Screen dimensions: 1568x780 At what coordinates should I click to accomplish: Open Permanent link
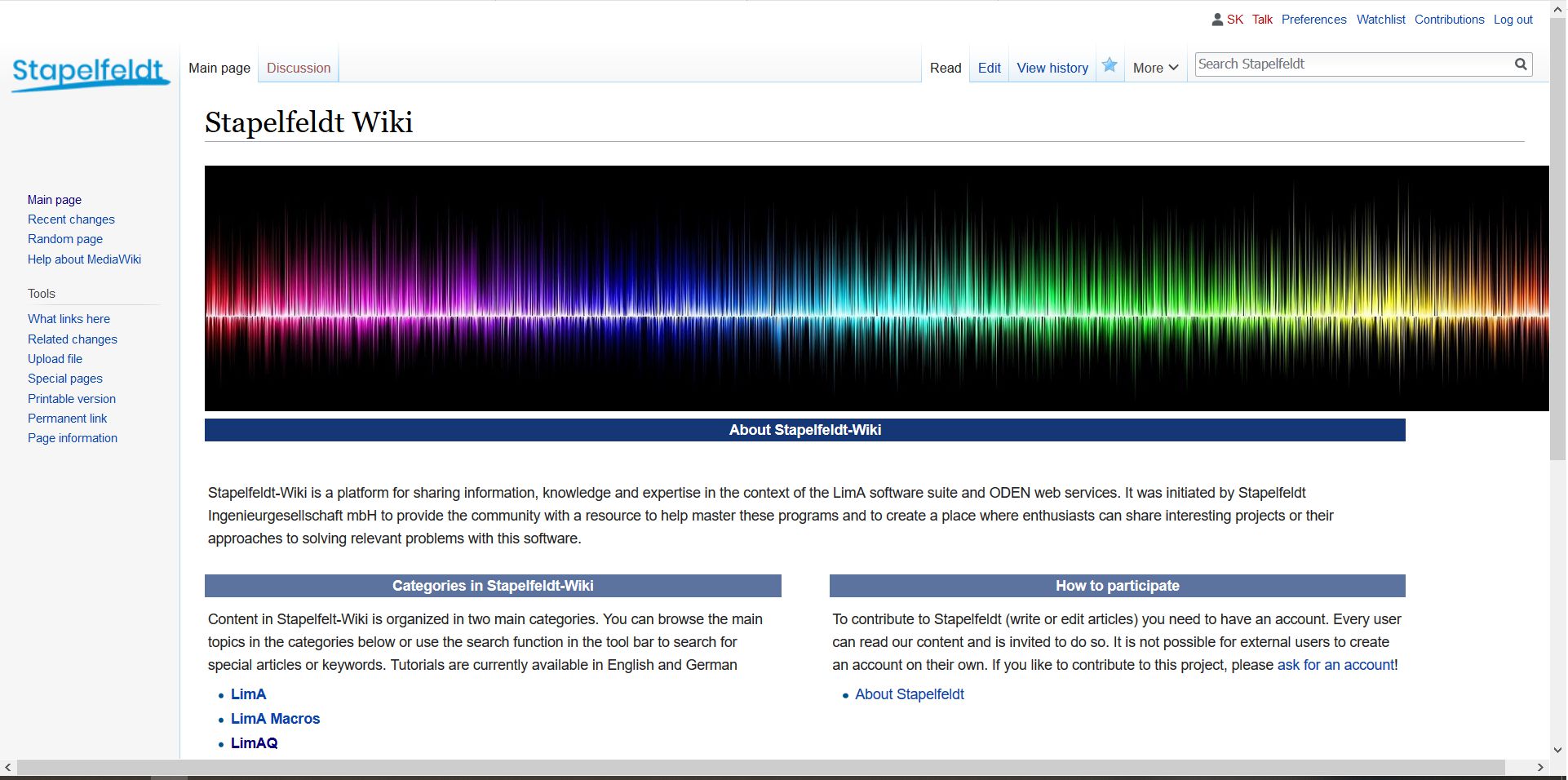pos(67,419)
